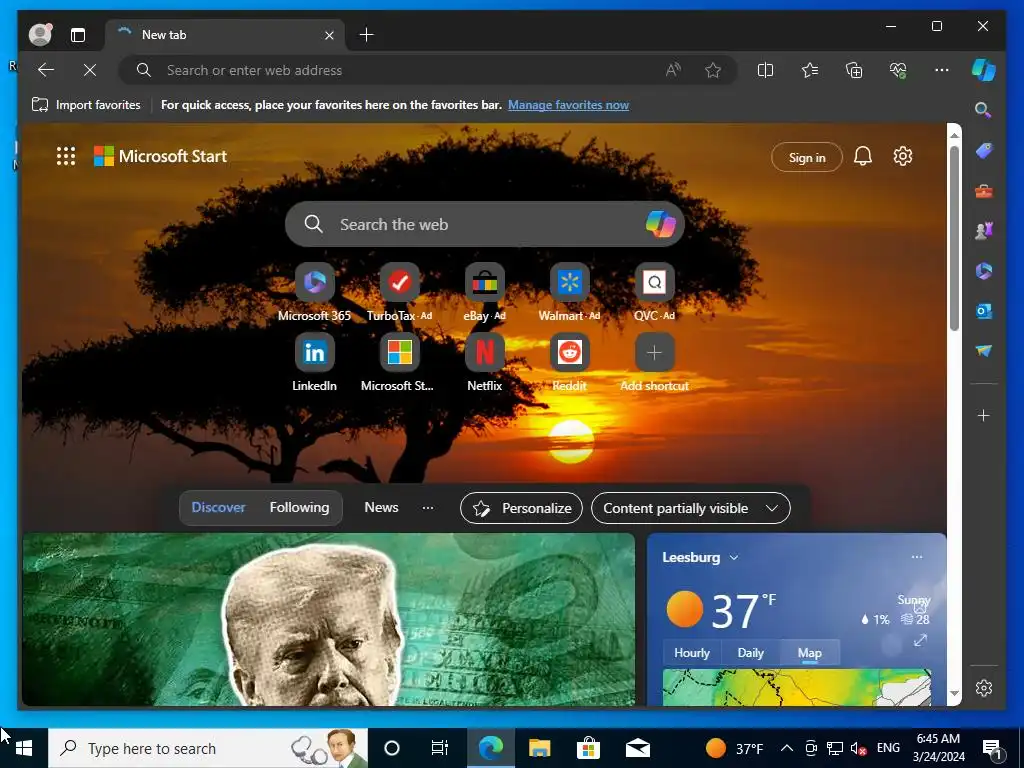Open Walmart shortcut tile
Screen dimensions: 1024x768
[569, 282]
